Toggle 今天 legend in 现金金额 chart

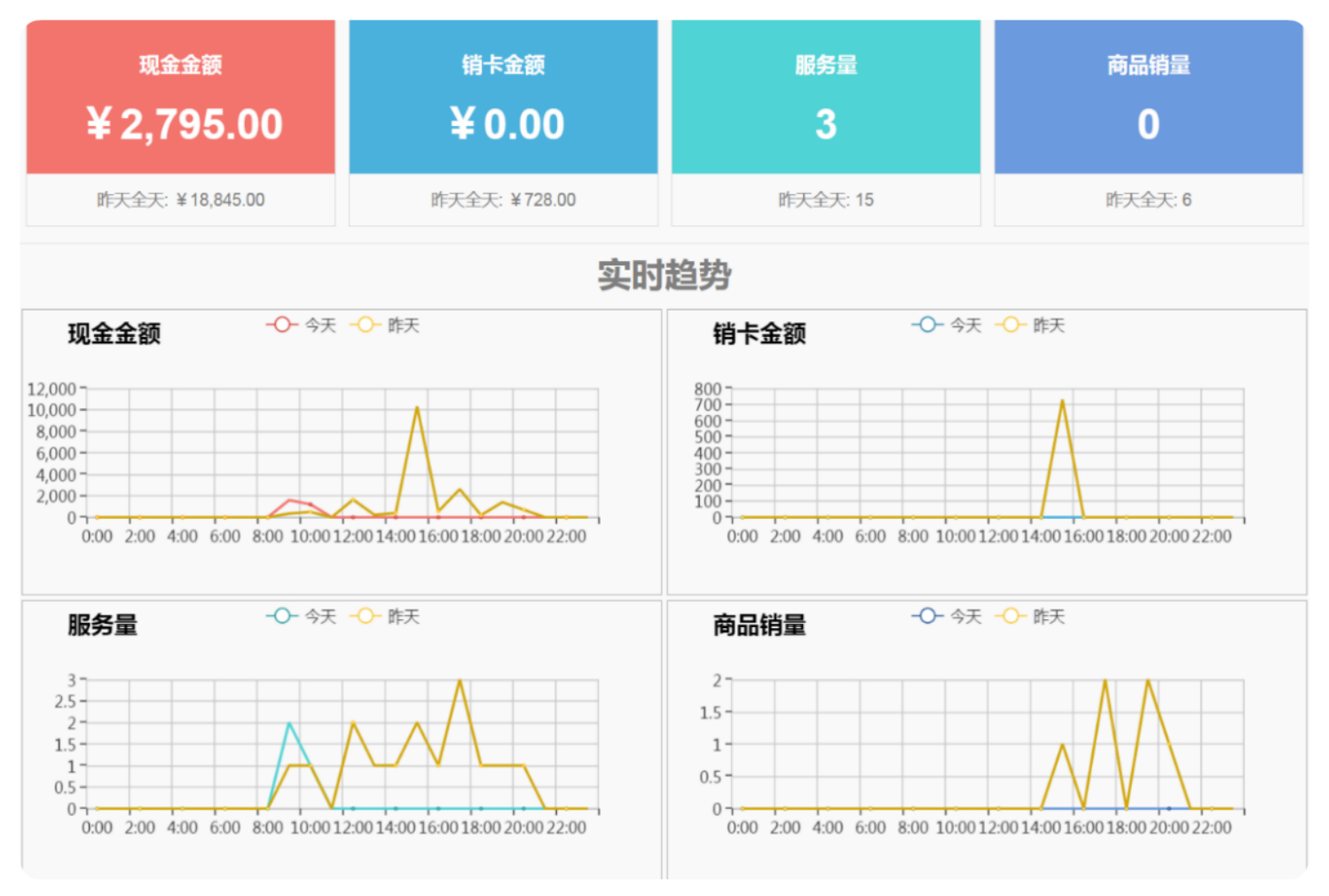[x=301, y=326]
